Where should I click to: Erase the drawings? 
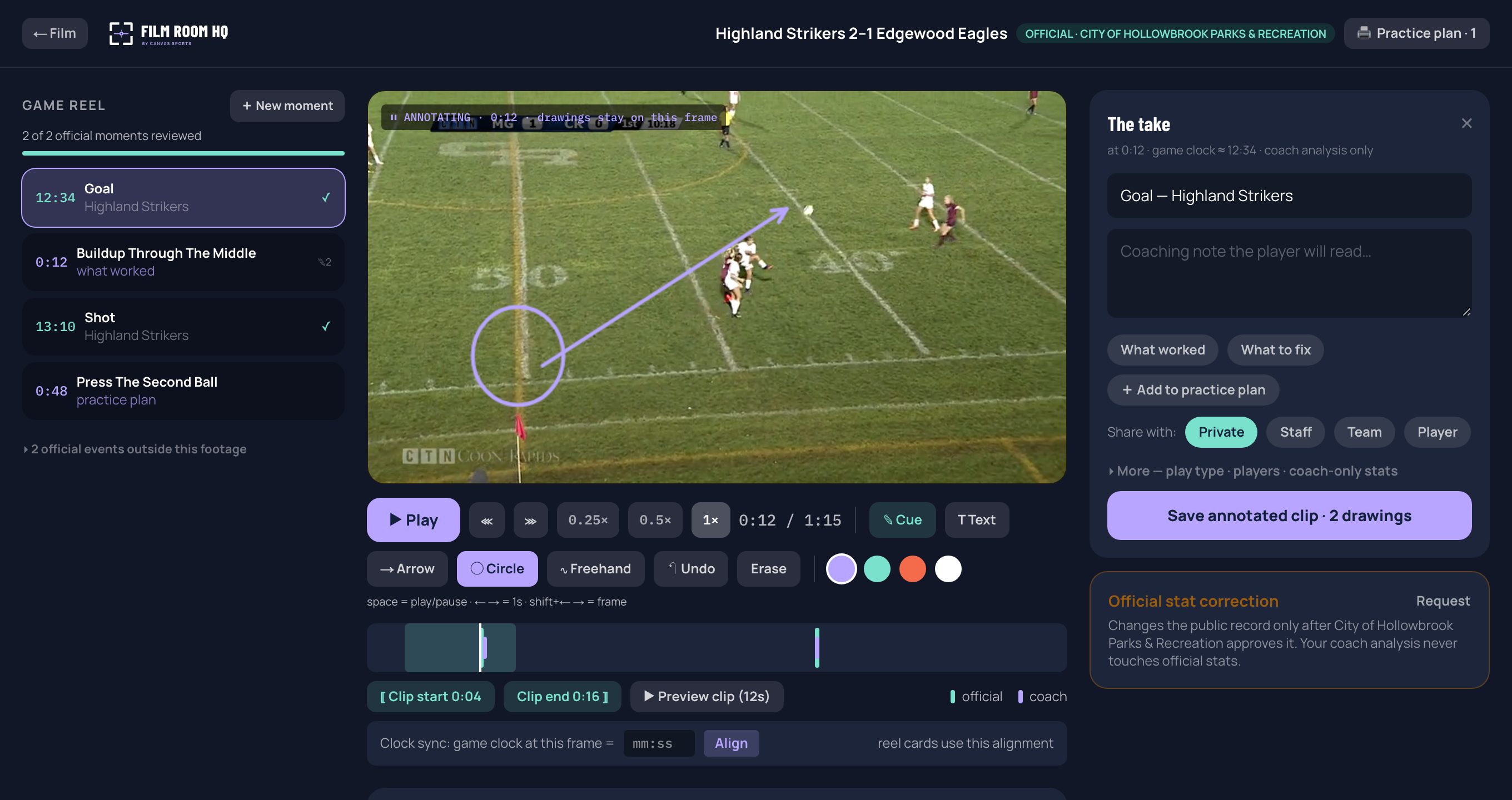(x=768, y=569)
